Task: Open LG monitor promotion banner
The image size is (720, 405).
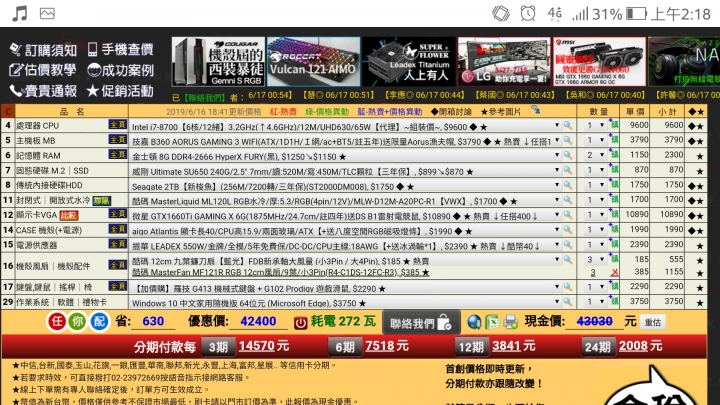Action: pyautogui.click(x=504, y=62)
